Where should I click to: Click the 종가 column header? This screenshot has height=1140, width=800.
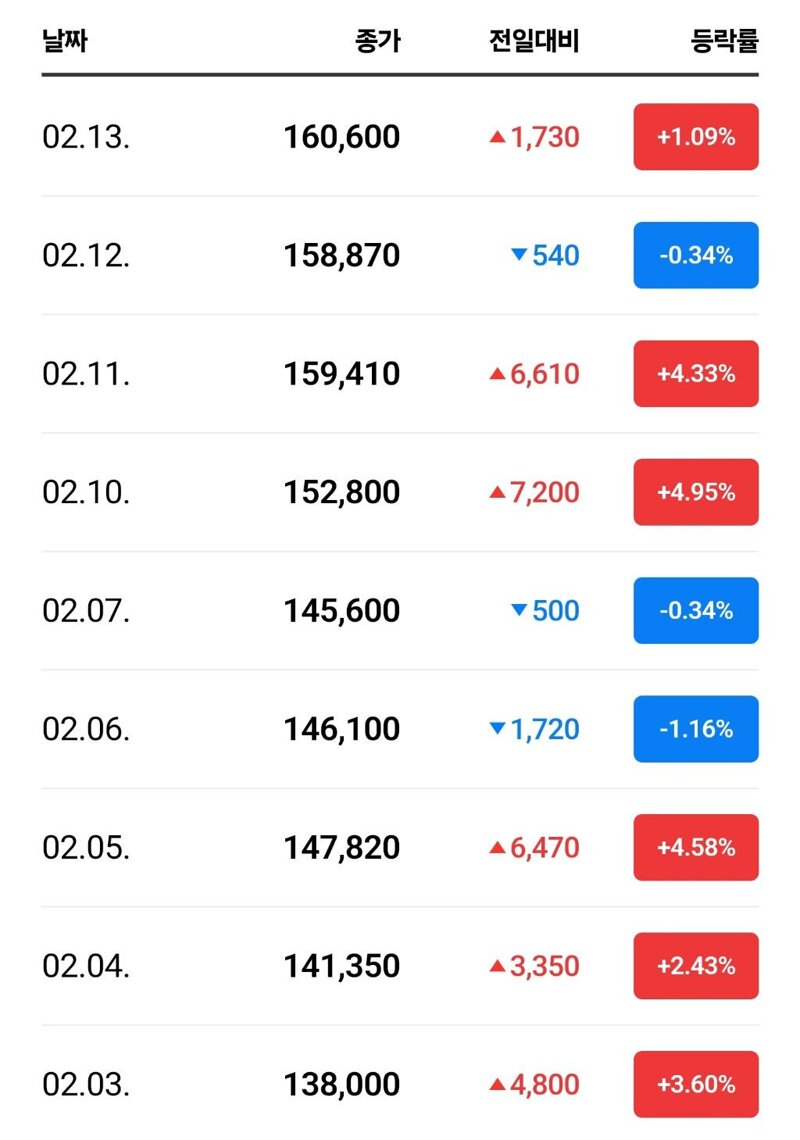[x=377, y=40]
